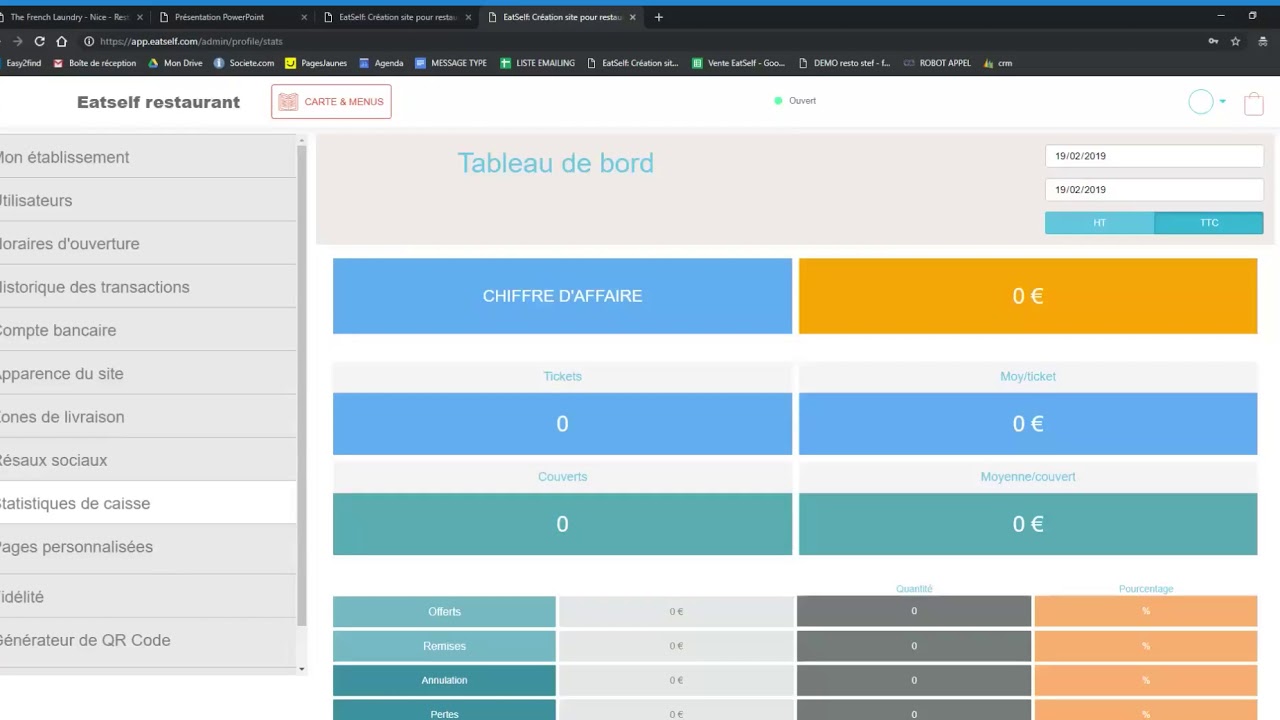Open Utilisateurs in sidebar
This screenshot has width=1280, height=720.
(x=148, y=200)
